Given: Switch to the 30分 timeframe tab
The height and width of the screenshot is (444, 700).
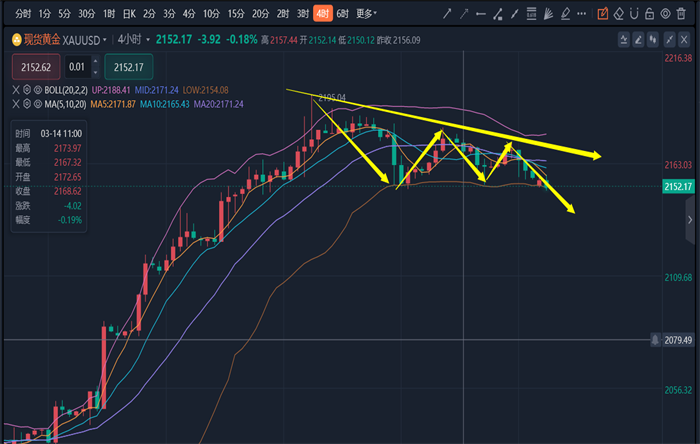Looking at the screenshot, I should click(x=87, y=14).
